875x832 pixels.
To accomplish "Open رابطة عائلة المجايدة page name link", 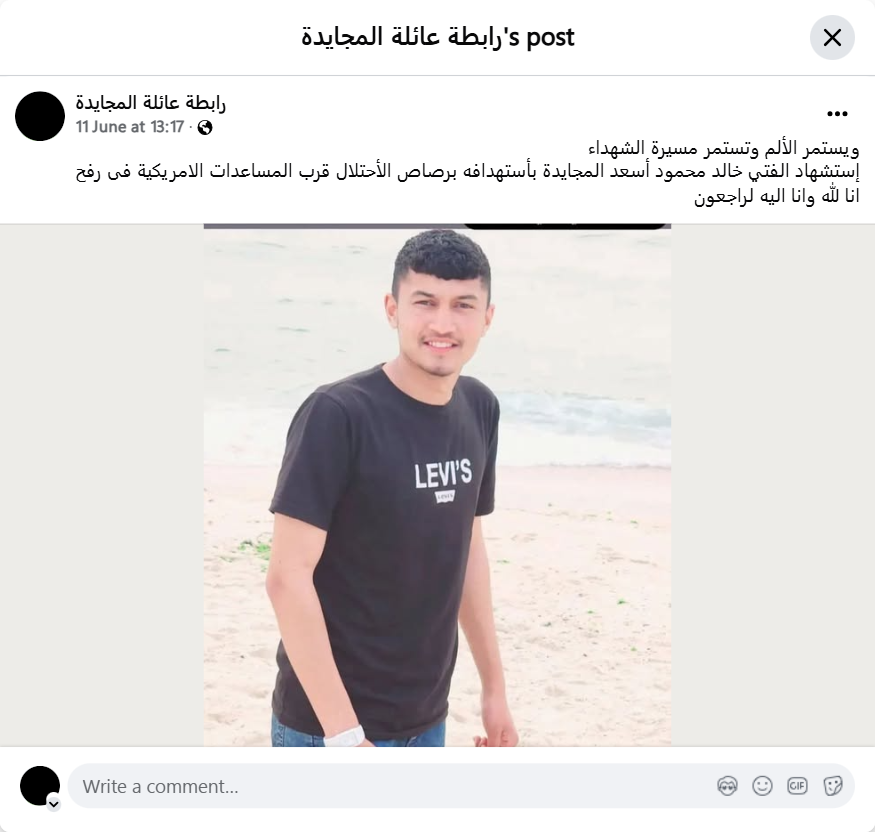I will tap(151, 103).
